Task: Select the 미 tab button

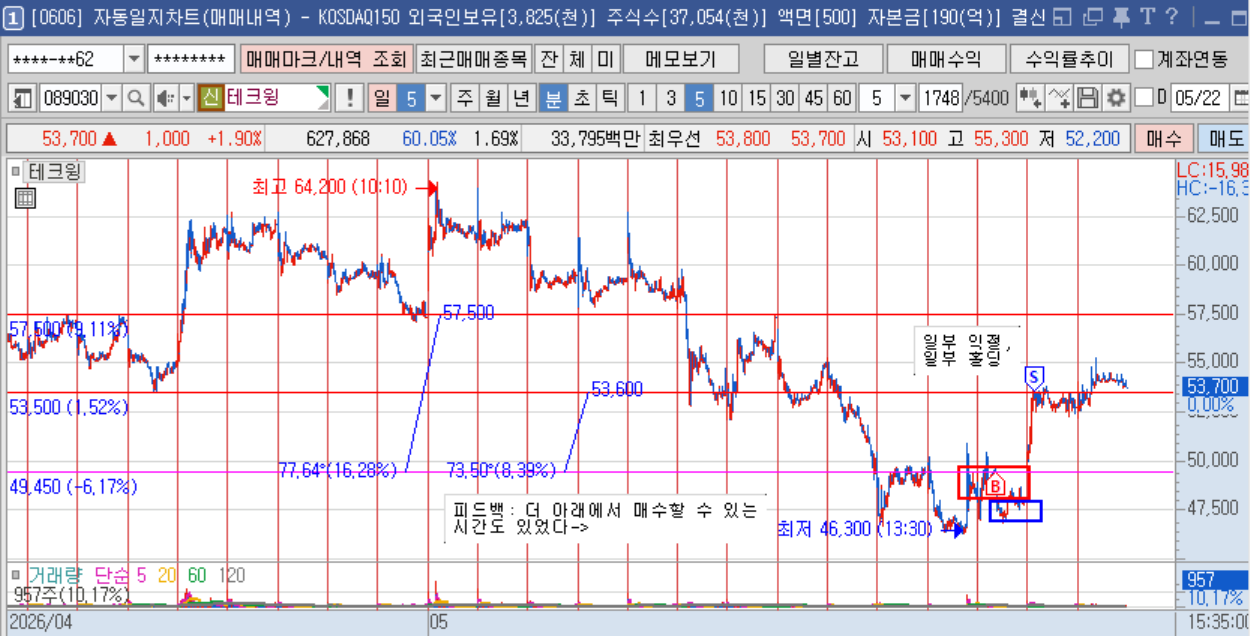Action: click(606, 59)
